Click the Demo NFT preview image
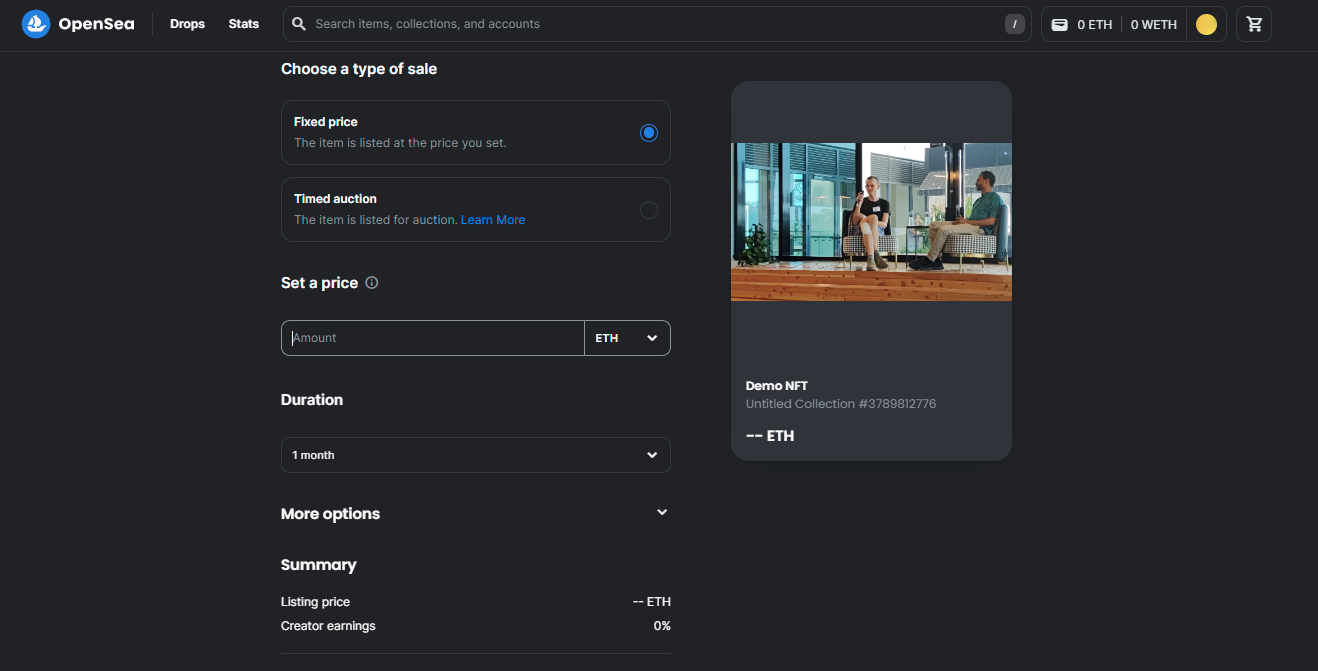 pos(871,221)
